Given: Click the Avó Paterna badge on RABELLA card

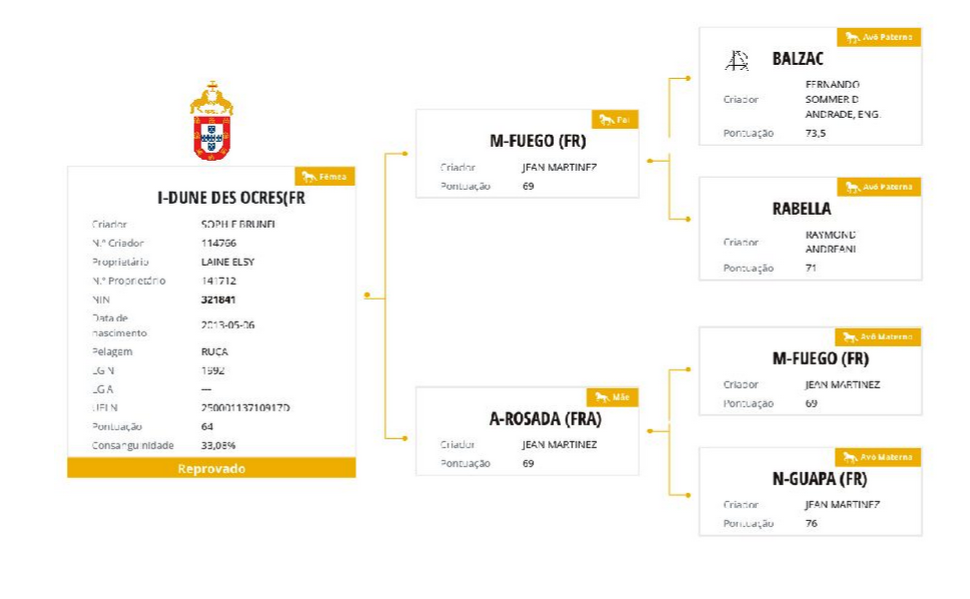Looking at the screenshot, I should point(879,187).
